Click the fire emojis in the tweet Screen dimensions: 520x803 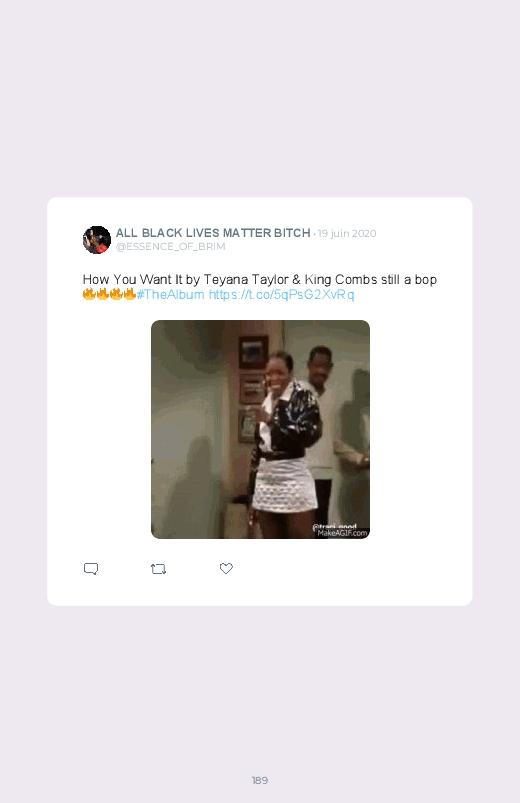click(109, 294)
